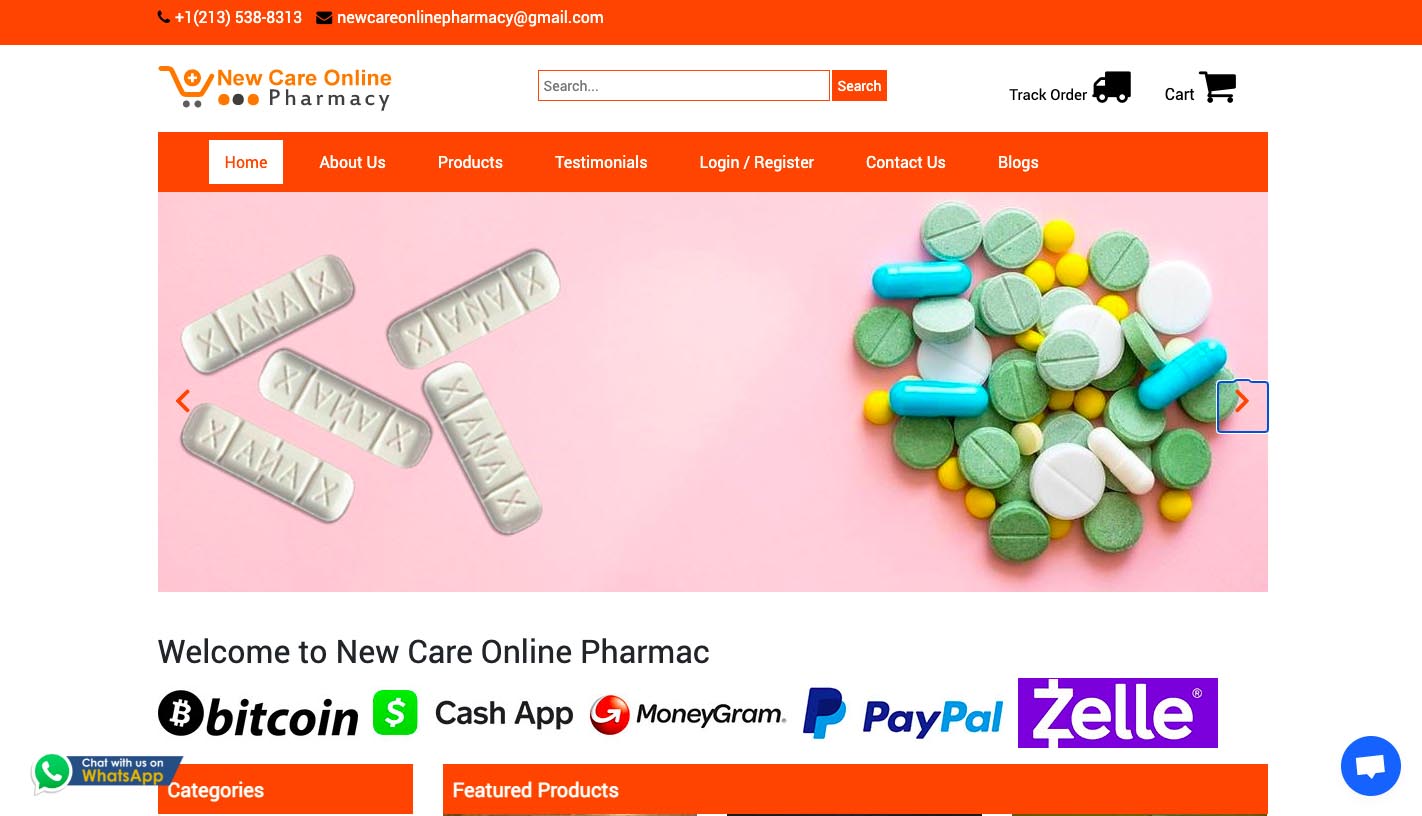Click the Zelle payment logo

(1118, 713)
